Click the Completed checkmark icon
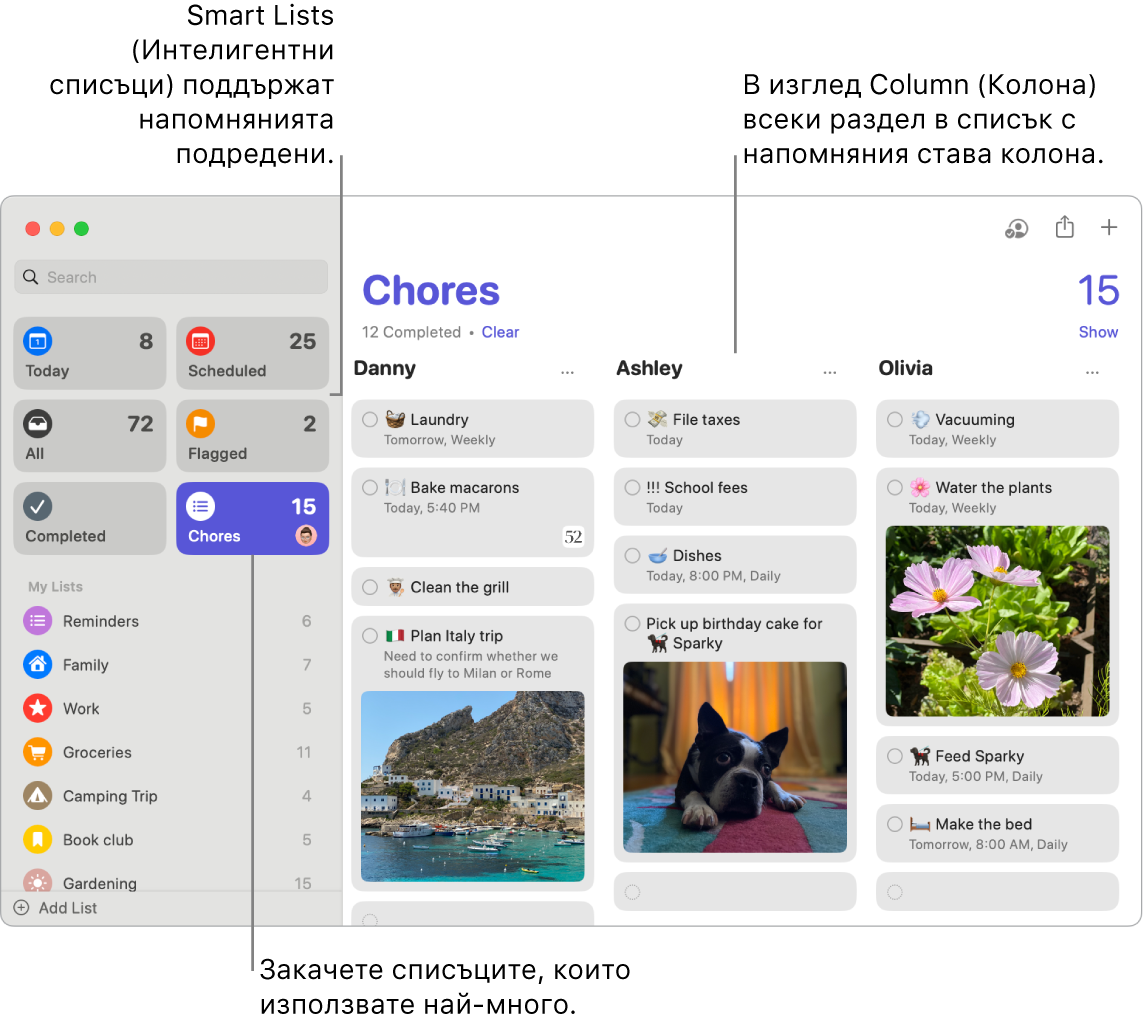 (38, 506)
